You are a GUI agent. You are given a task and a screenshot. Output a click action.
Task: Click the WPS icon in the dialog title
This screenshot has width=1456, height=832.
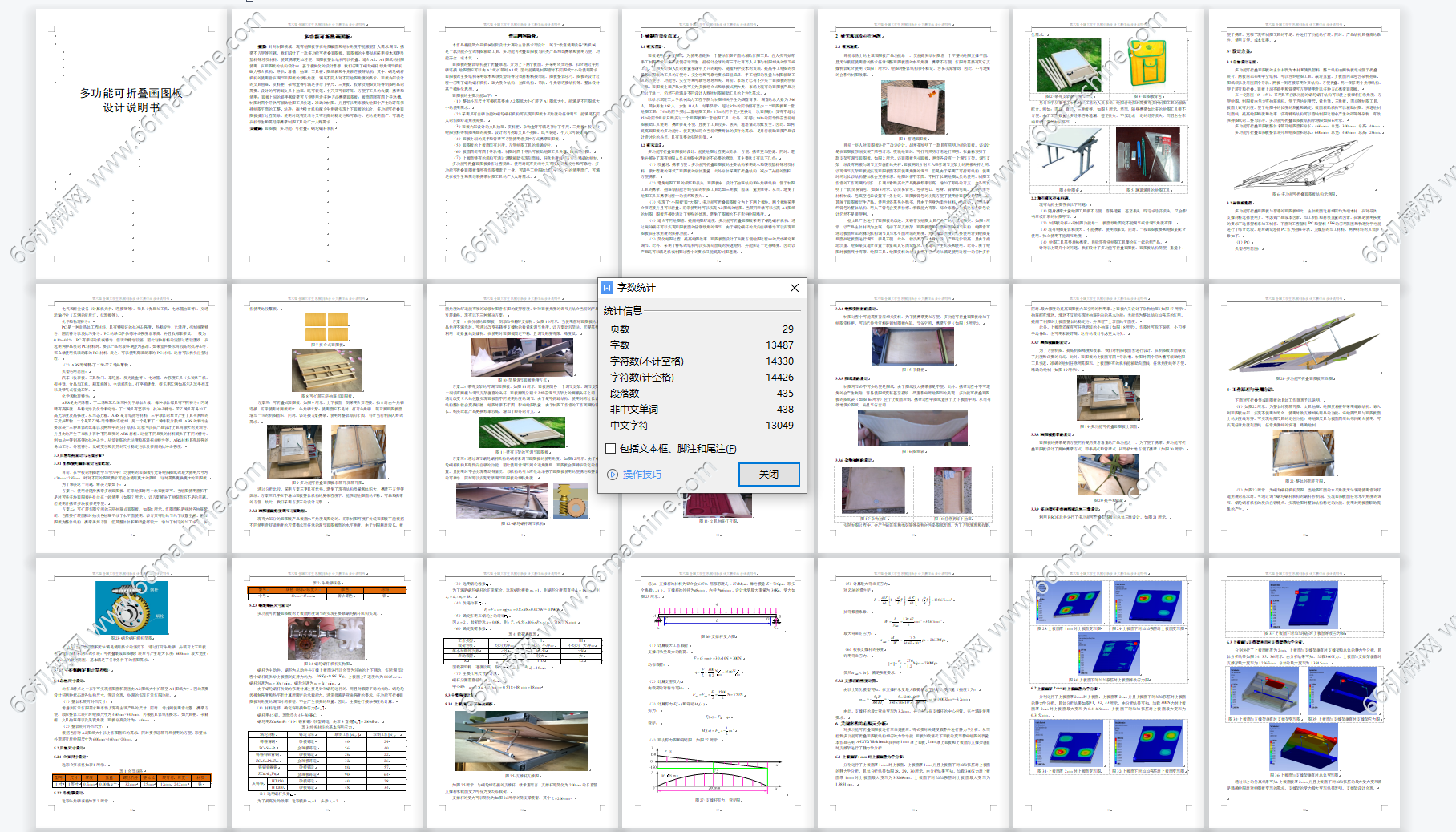(608, 288)
